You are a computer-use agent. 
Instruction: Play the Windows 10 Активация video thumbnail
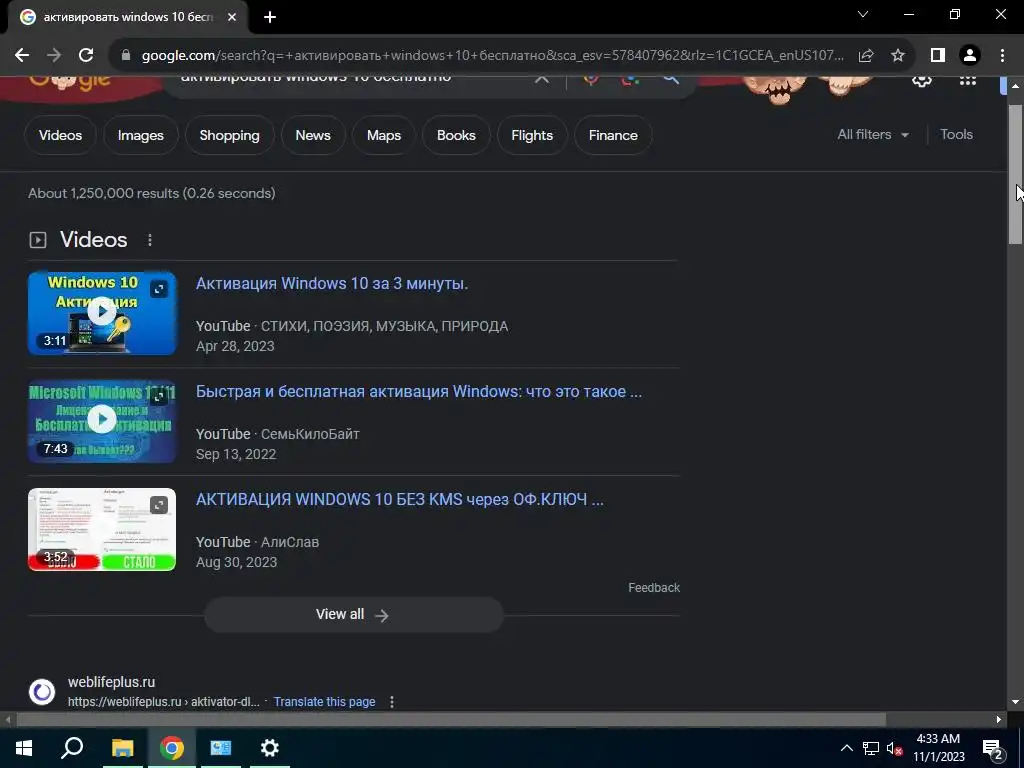point(102,313)
